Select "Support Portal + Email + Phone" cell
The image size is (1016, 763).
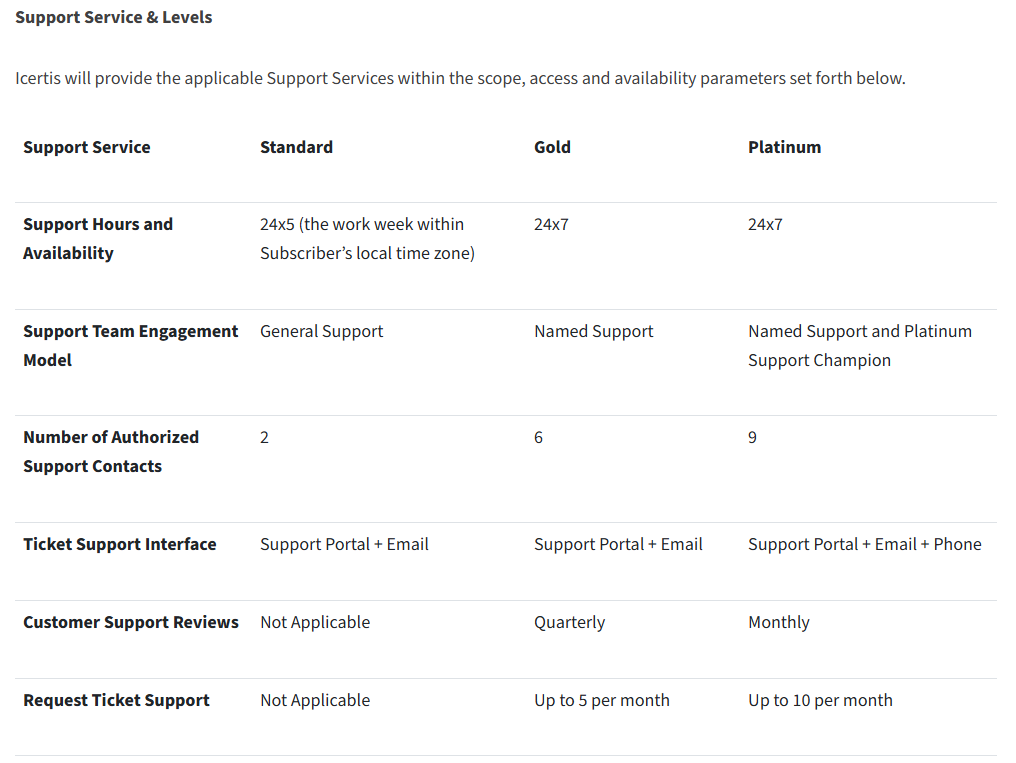[864, 544]
